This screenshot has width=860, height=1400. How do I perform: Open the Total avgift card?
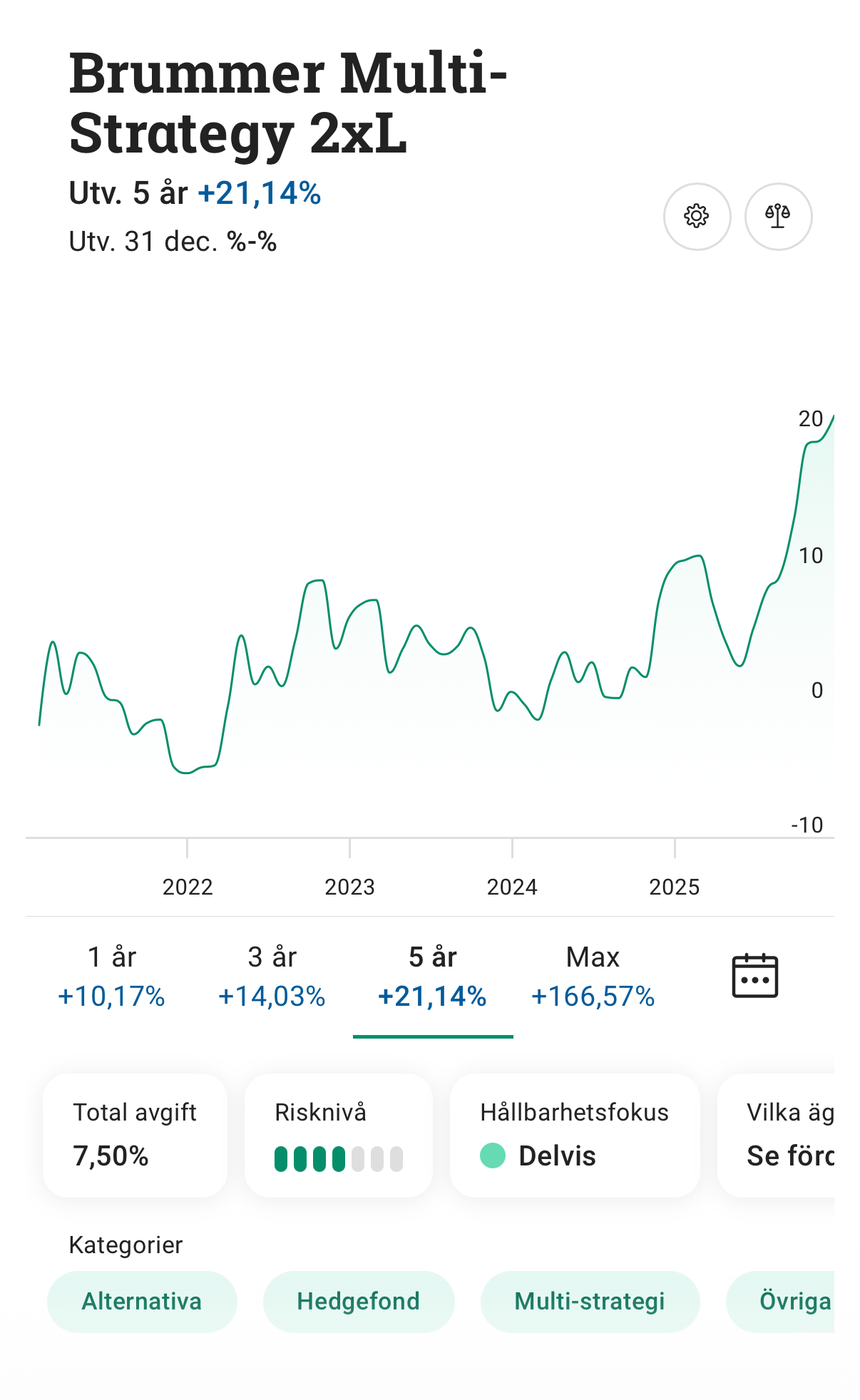click(135, 1135)
